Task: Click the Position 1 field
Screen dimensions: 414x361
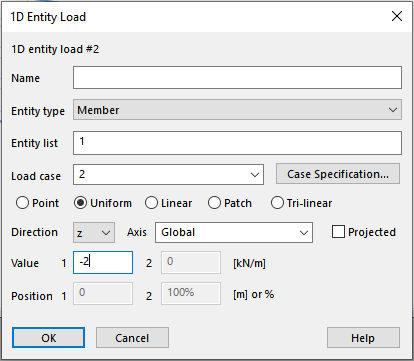Action: tap(103, 294)
